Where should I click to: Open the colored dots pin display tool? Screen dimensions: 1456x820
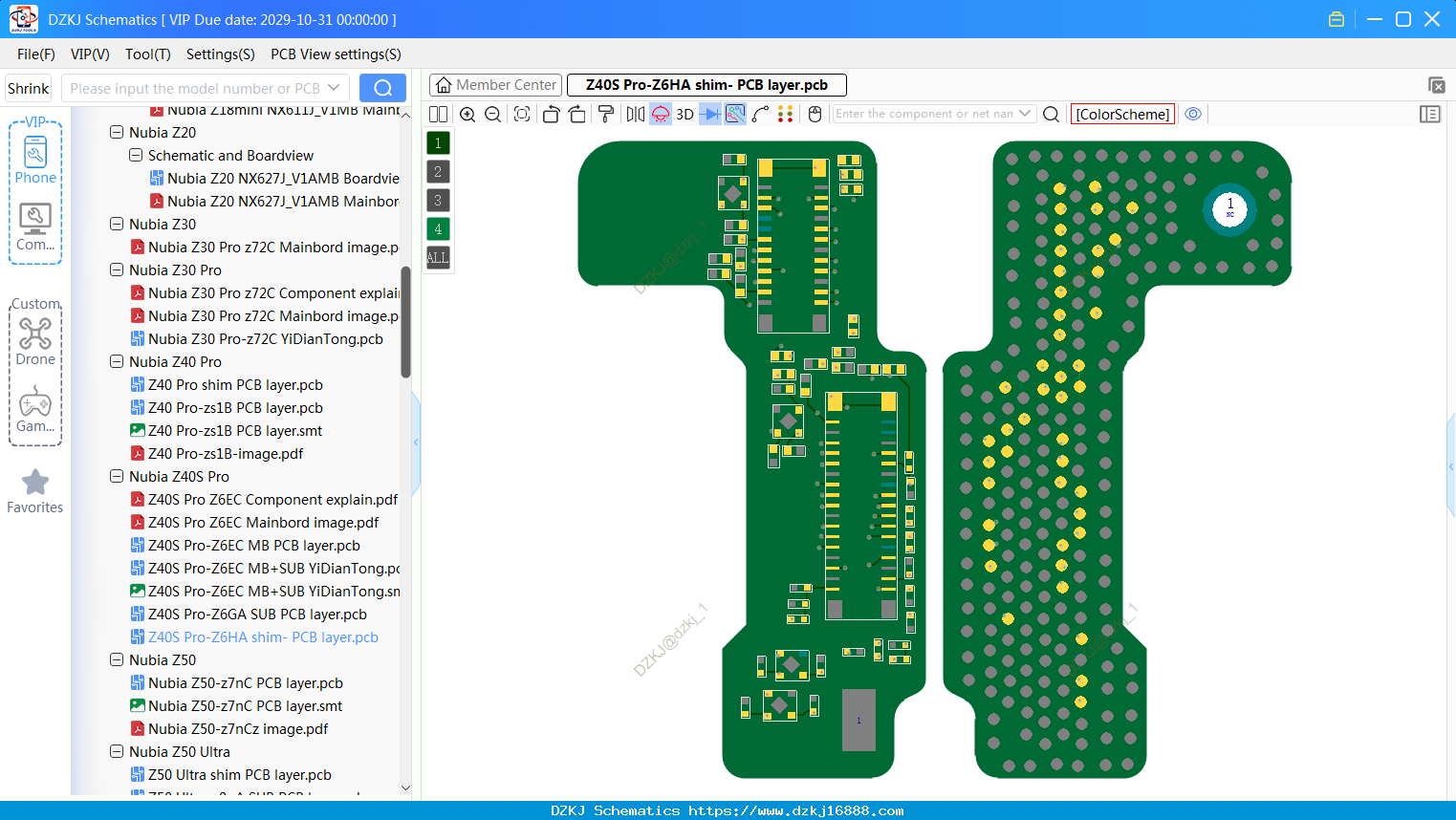tap(786, 115)
